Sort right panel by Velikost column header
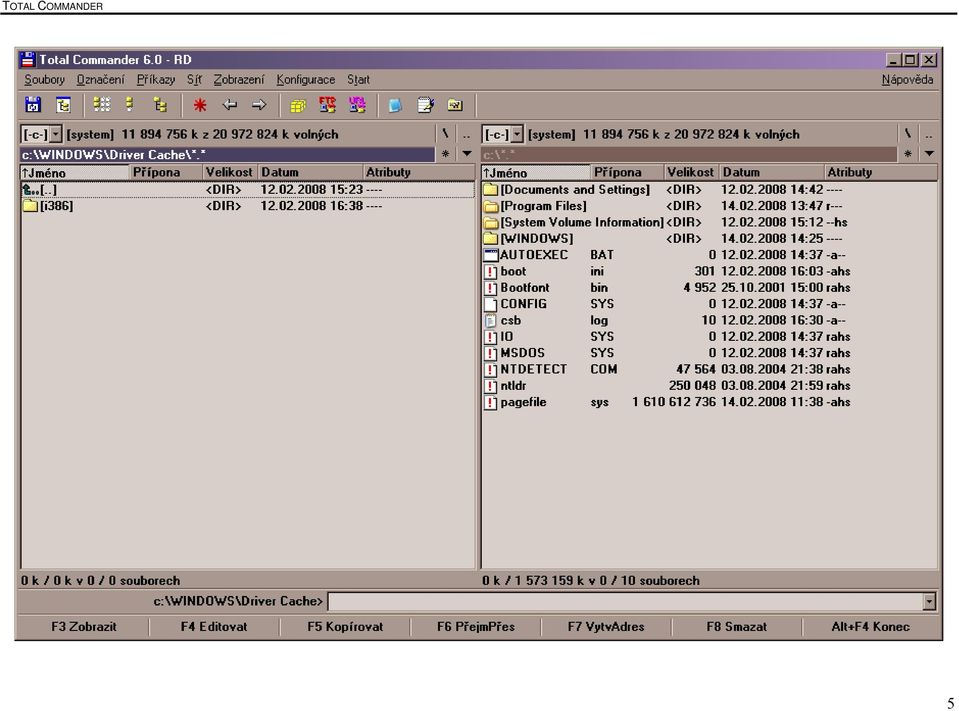Image resolution: width=959 pixels, height=711 pixels. [x=691, y=172]
